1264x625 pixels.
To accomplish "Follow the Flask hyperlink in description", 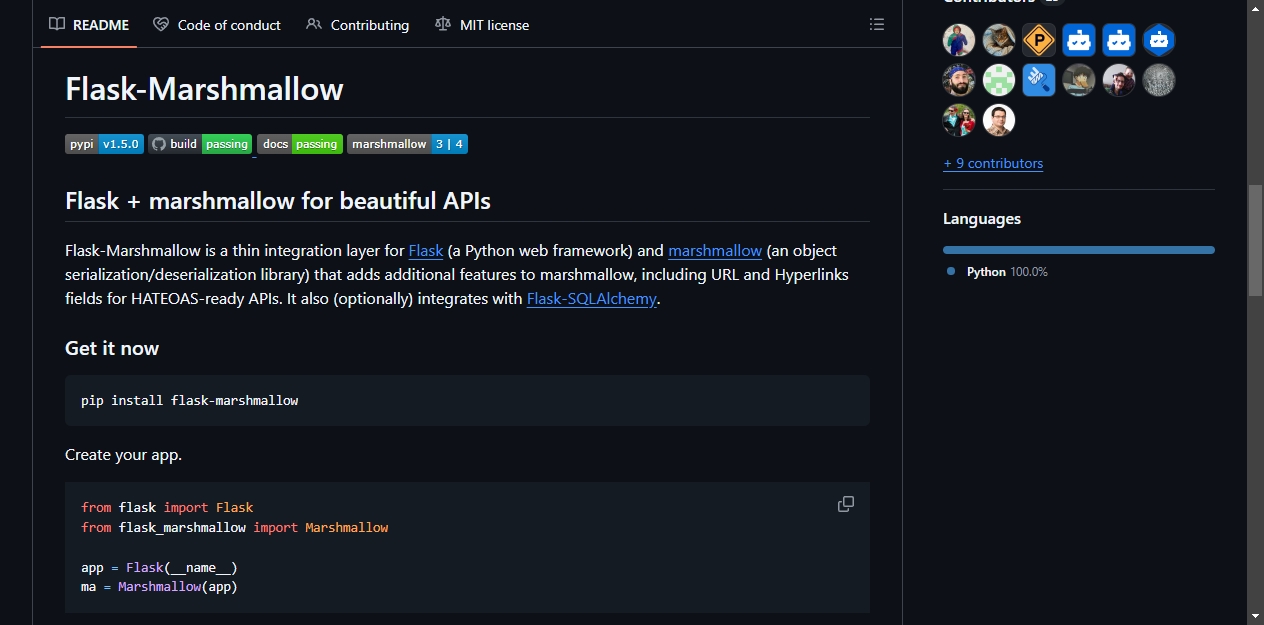I will [426, 251].
